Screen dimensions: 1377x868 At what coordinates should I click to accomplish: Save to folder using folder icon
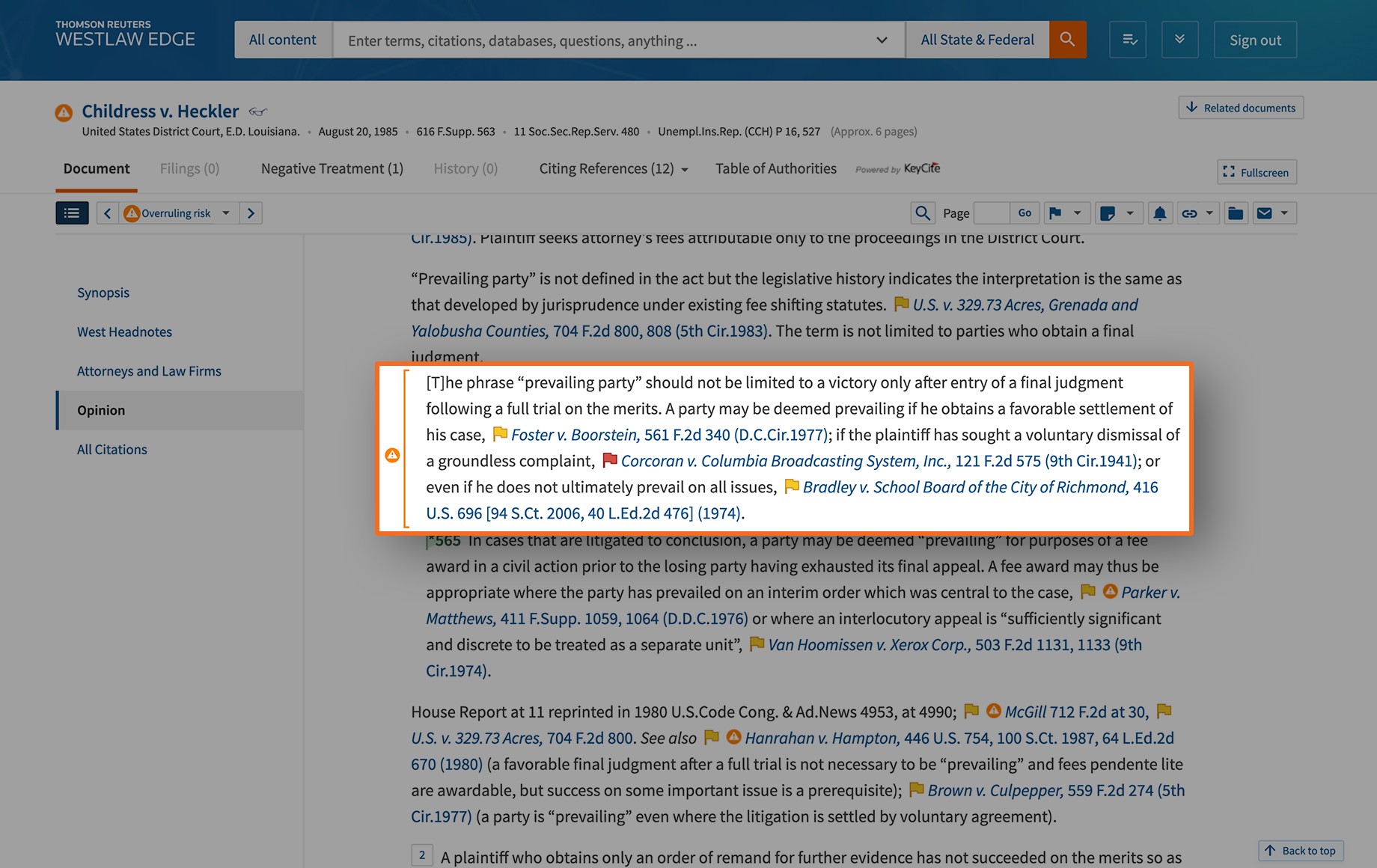[x=1236, y=213]
